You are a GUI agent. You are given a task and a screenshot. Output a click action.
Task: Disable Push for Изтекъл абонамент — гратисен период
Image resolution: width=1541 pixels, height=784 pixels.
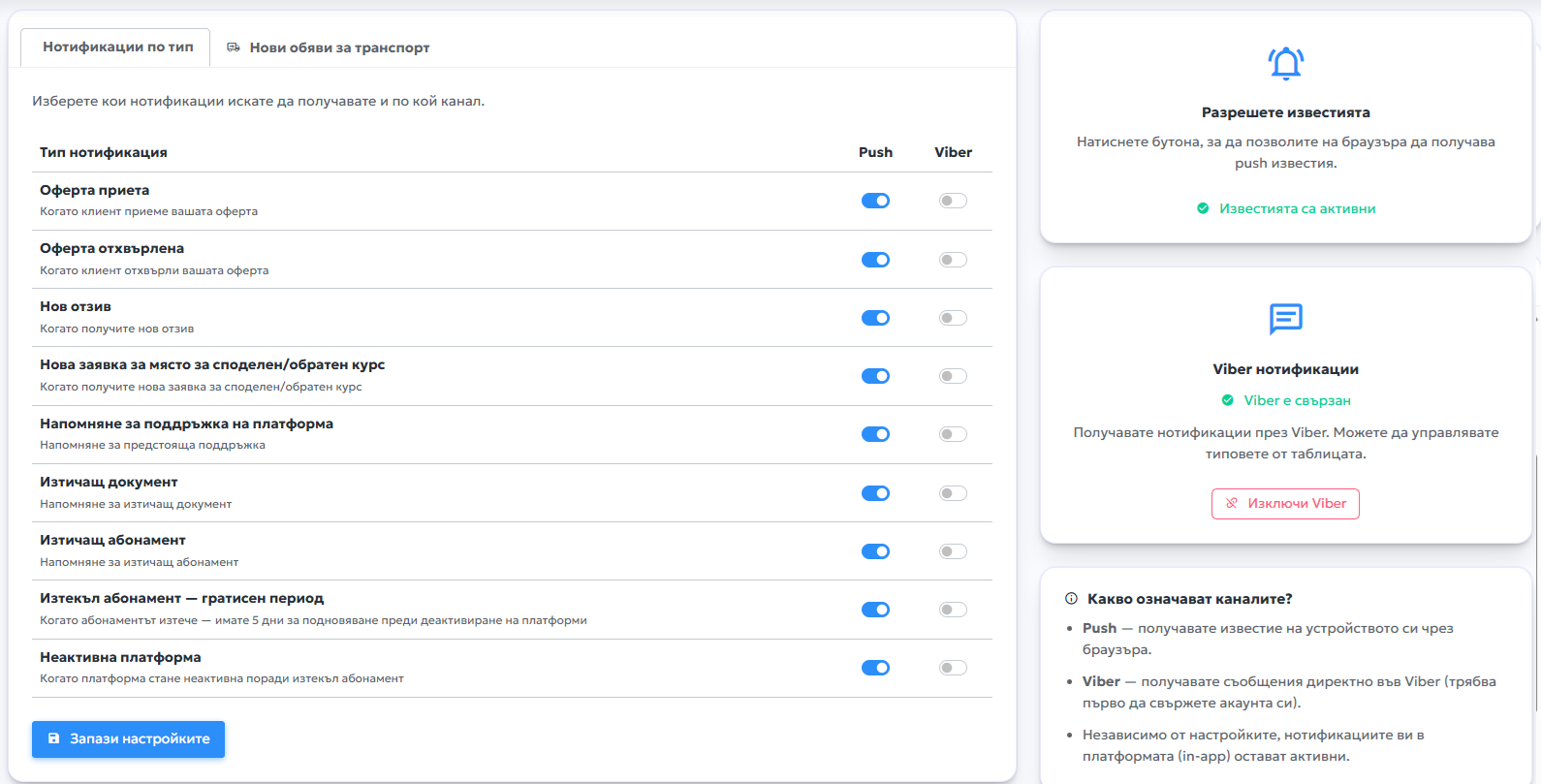pos(875,610)
